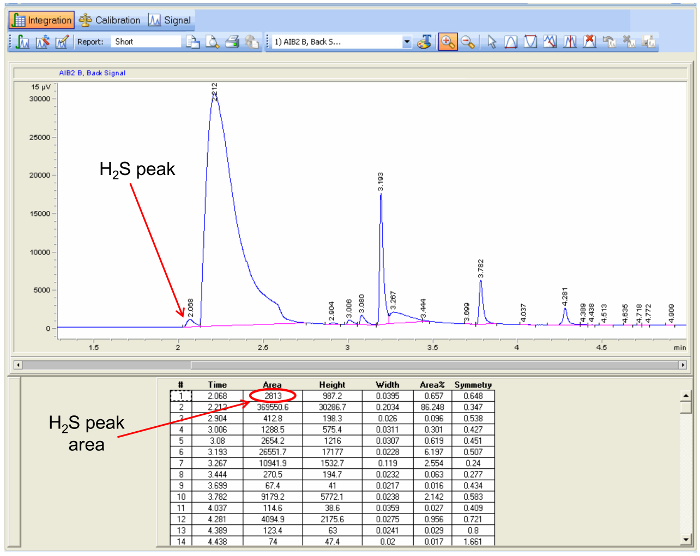Click time cell 2.068 in the table
700x556 pixels.
[x=217, y=396]
